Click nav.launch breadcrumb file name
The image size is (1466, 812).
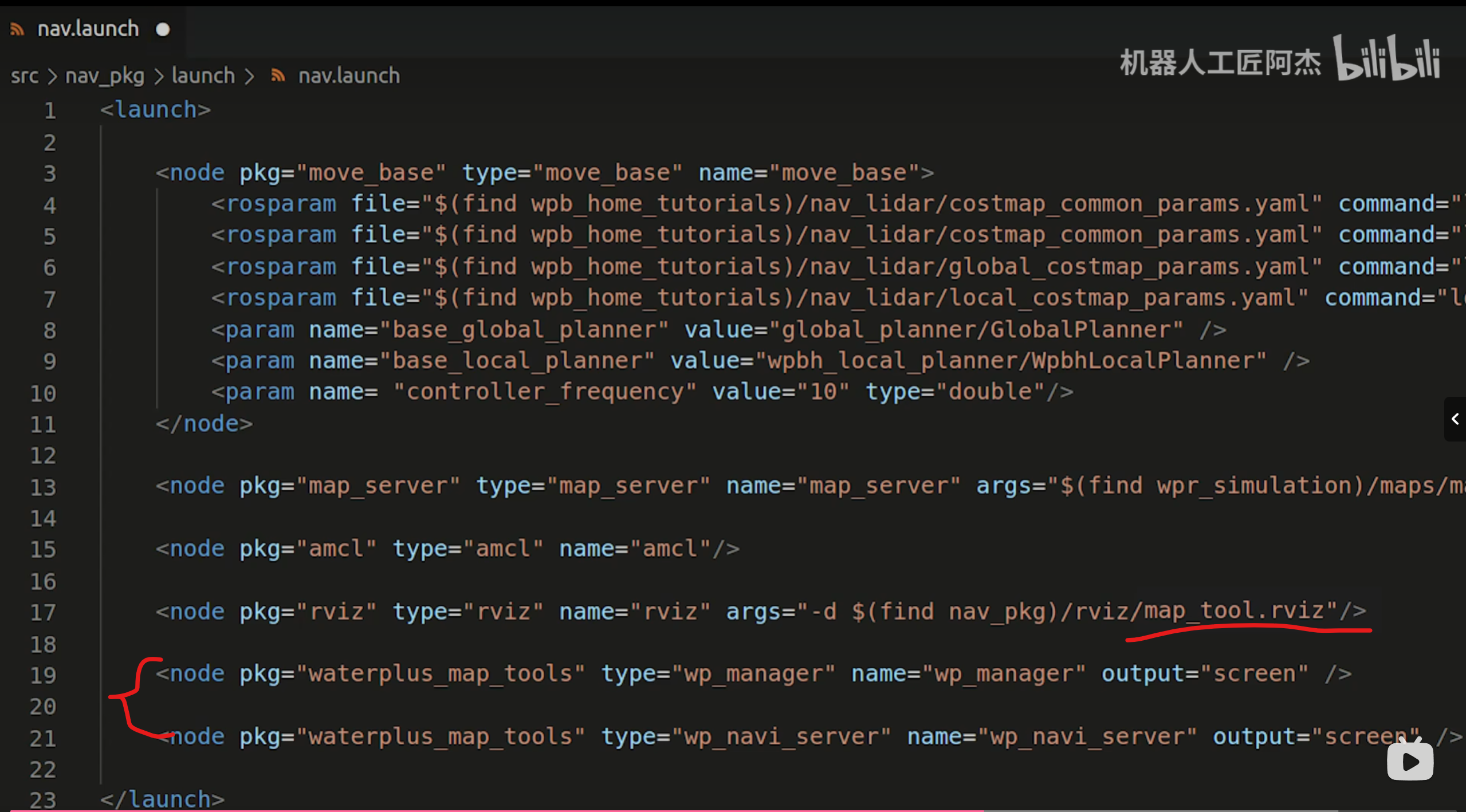(x=349, y=76)
